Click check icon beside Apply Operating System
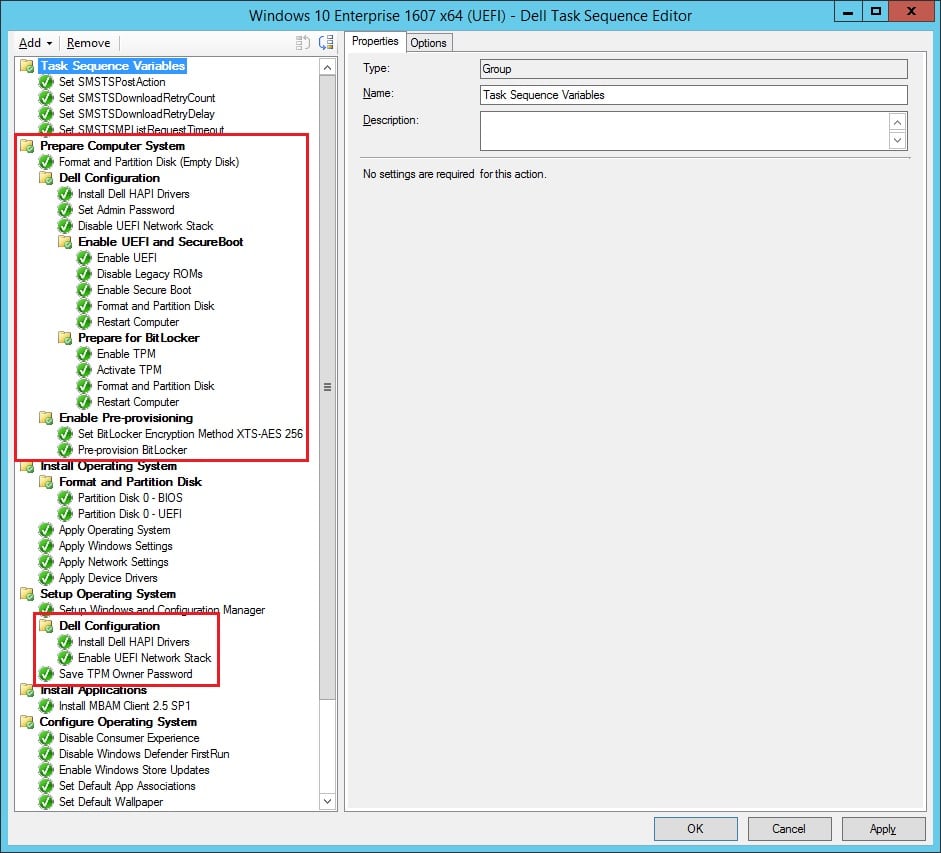941x853 pixels. coord(46,530)
